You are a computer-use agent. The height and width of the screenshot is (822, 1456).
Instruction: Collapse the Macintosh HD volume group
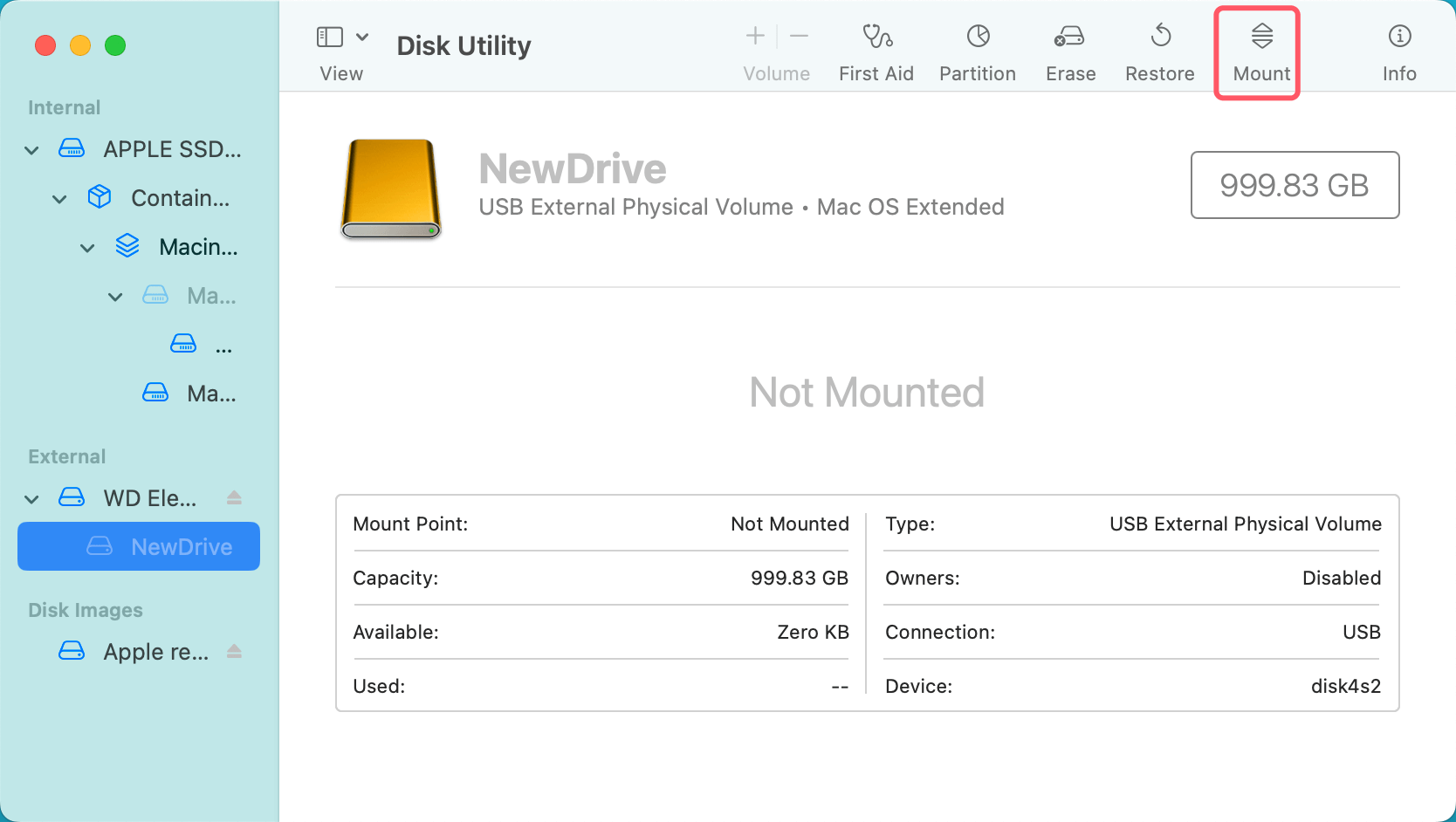(87, 247)
